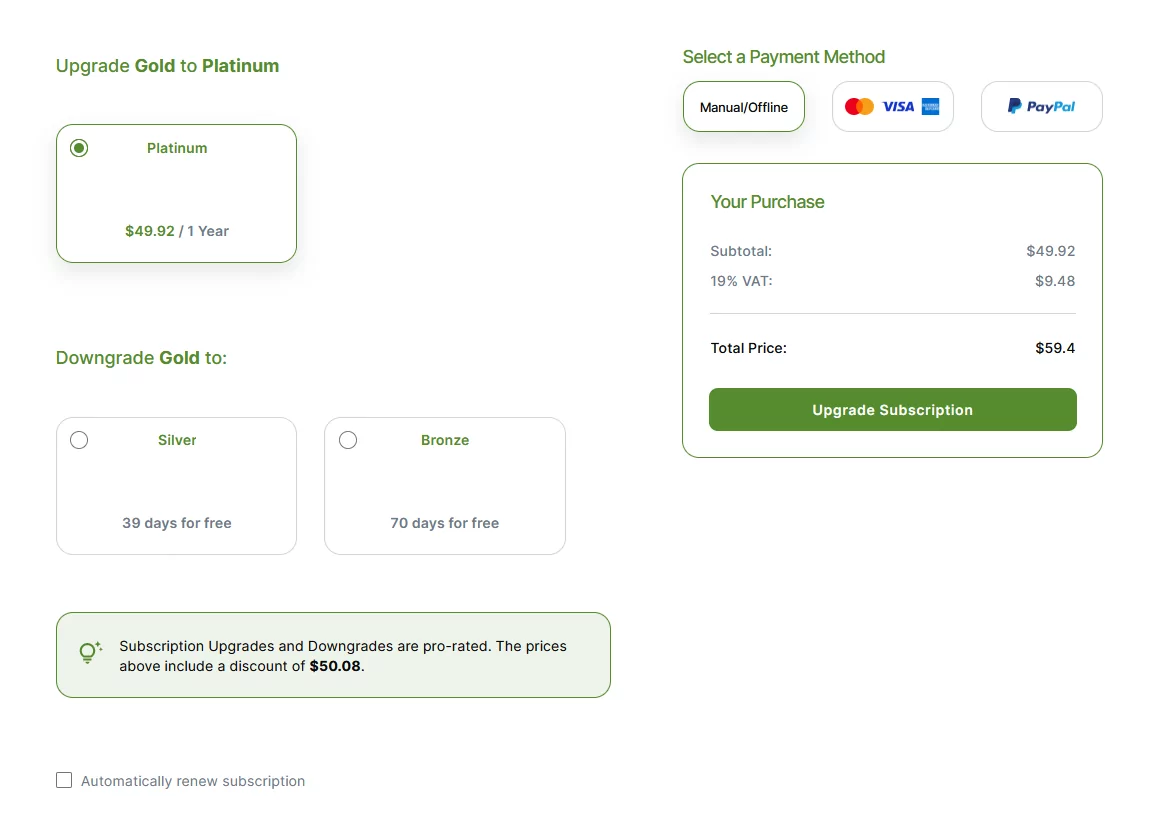
Task: Click the Silver plan name label
Action: click(177, 440)
